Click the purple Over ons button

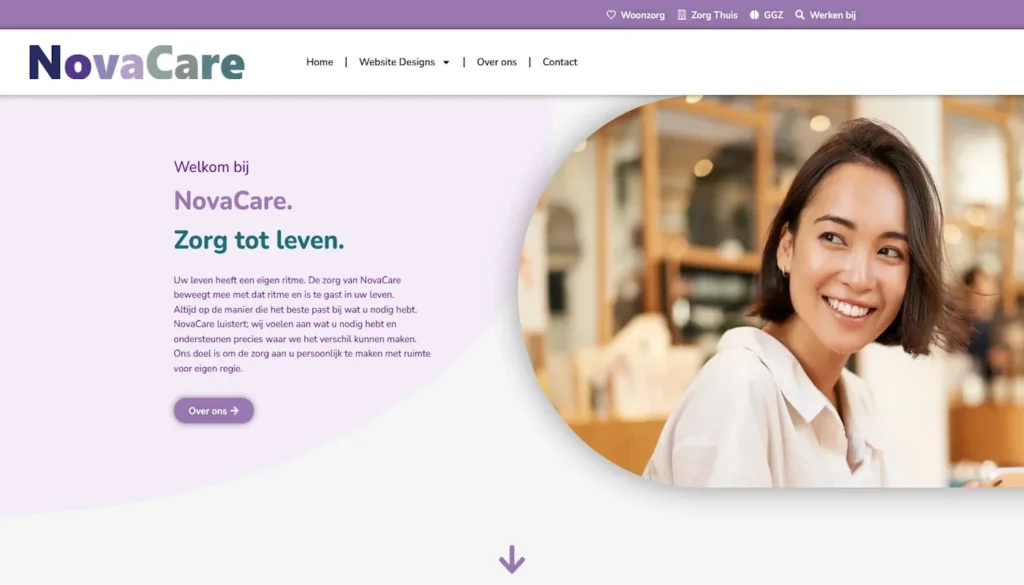[214, 411]
